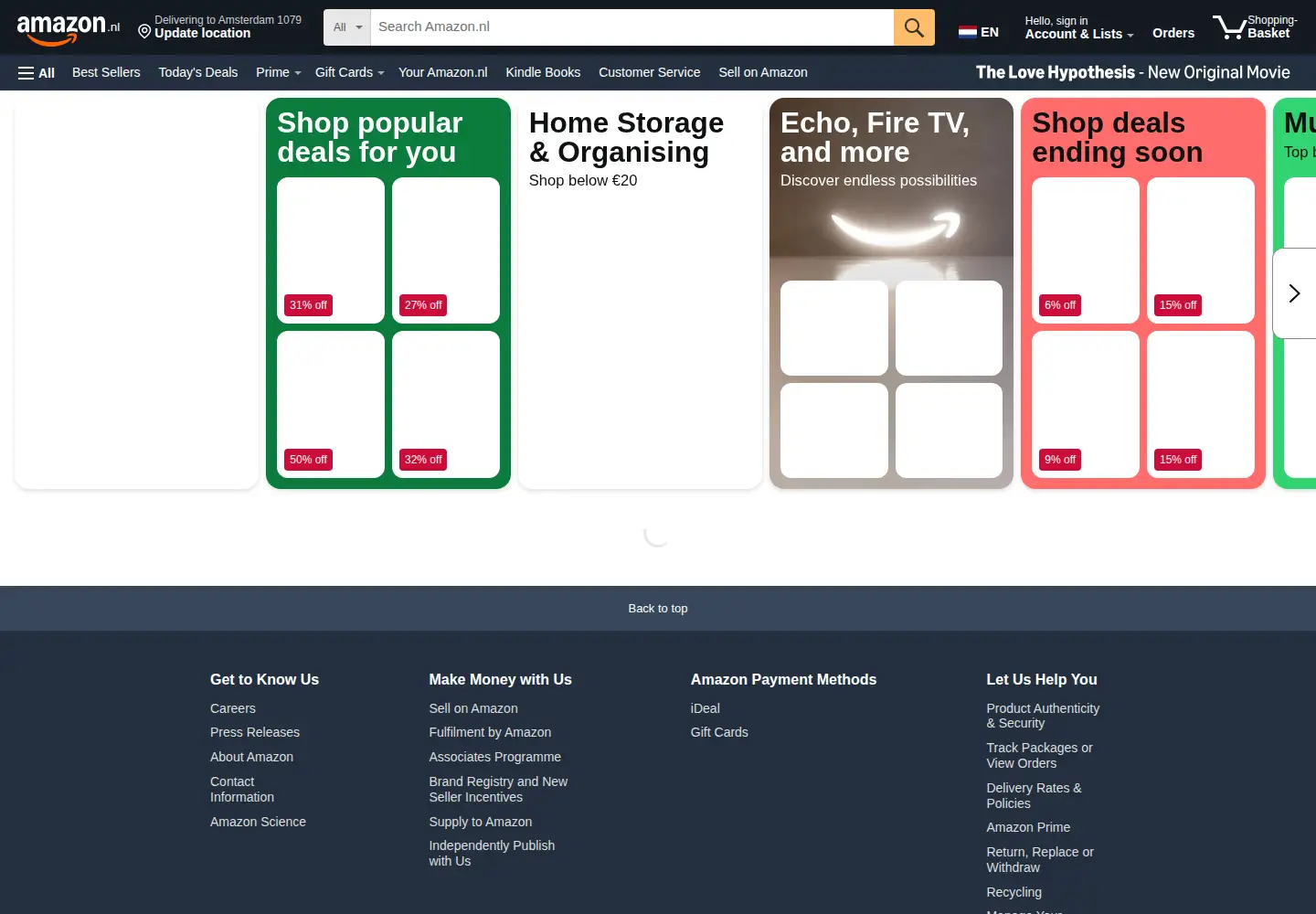Open Supply to Amazon link
Screen dimensions: 1316x914
481,822
